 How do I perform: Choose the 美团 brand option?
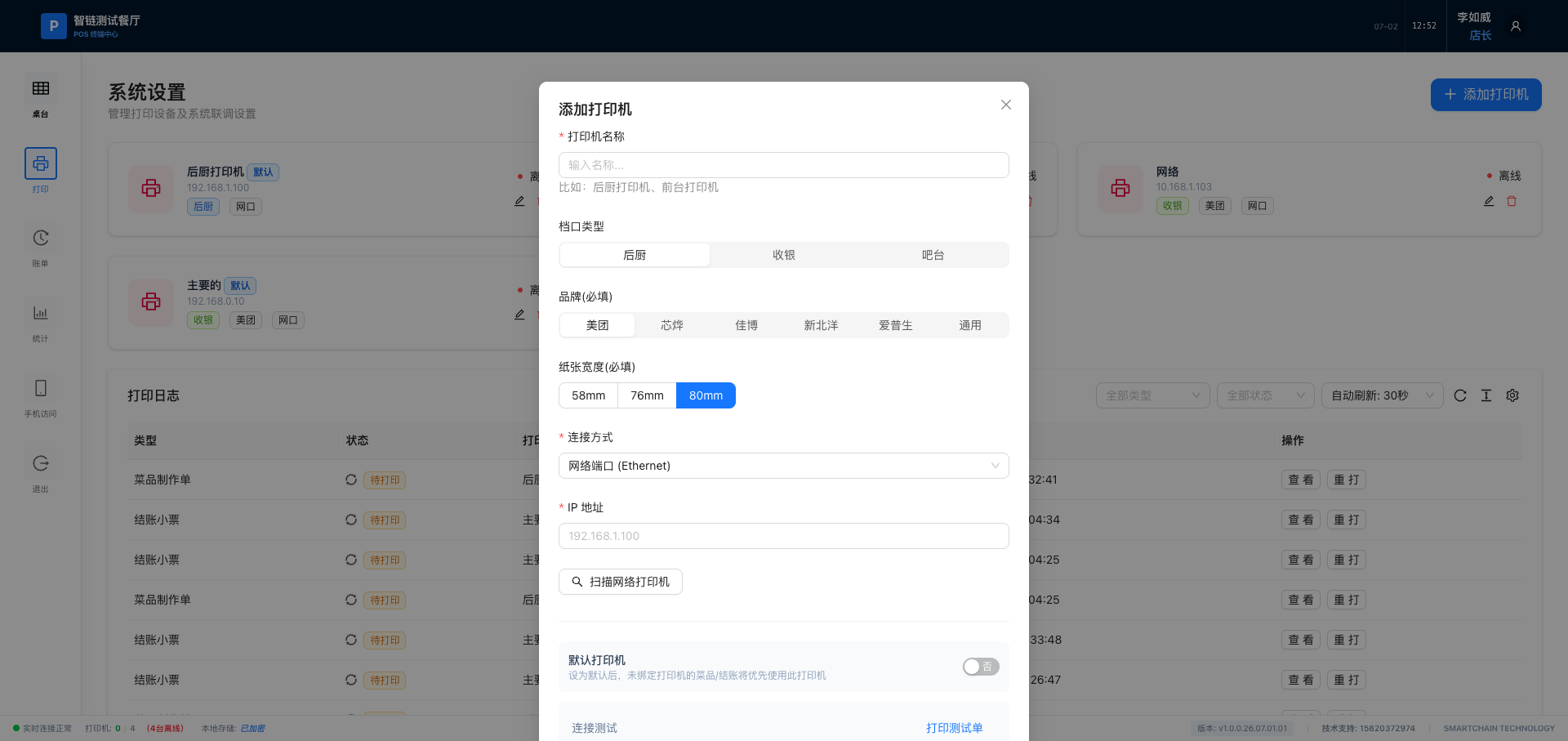[597, 325]
